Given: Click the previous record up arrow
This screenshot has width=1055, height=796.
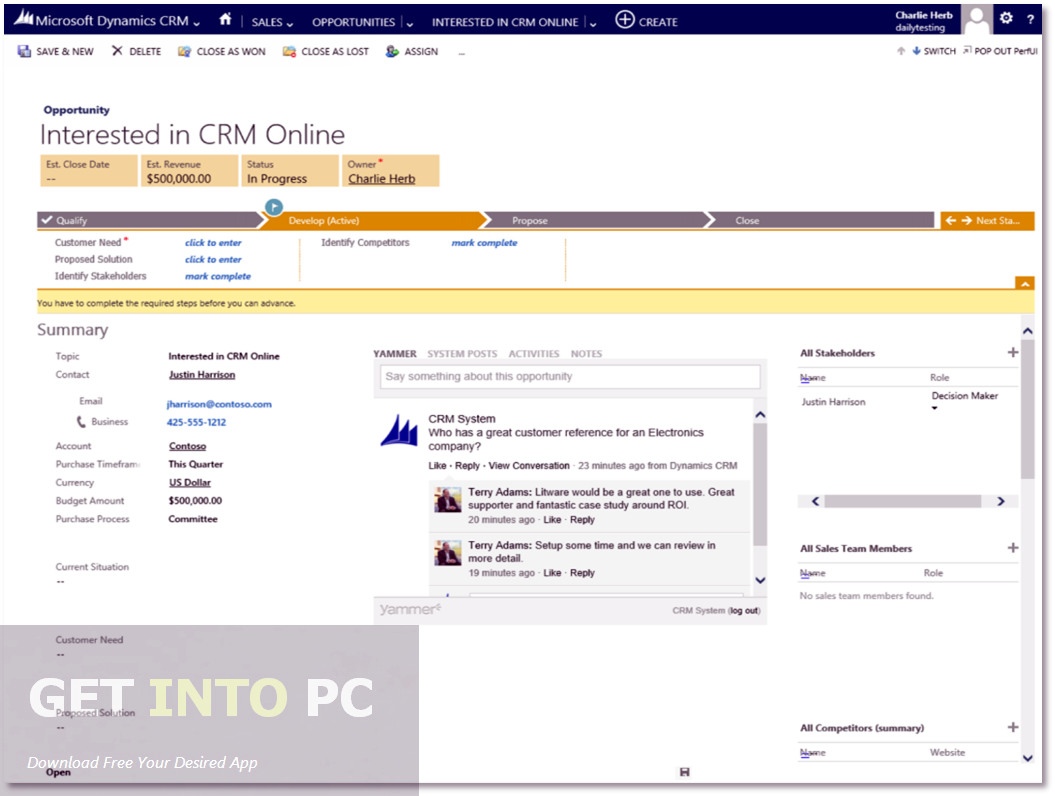Looking at the screenshot, I should pos(901,51).
